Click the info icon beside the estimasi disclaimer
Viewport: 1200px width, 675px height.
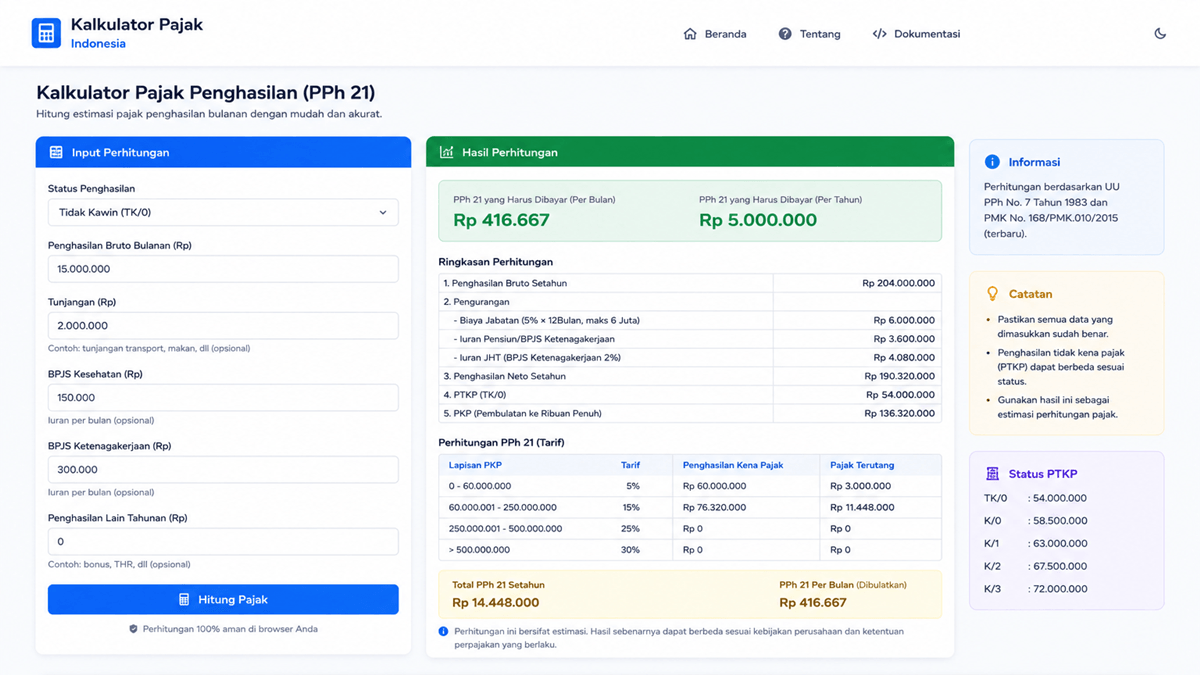coord(444,632)
